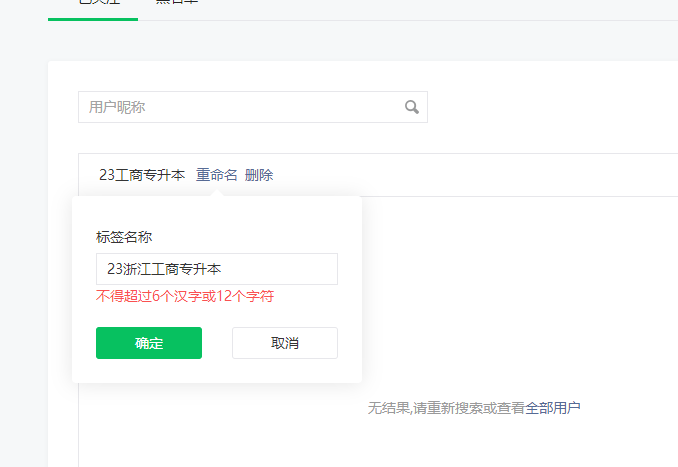
Task: Select the 23工商专升本 tag title
Action: click(x=142, y=175)
